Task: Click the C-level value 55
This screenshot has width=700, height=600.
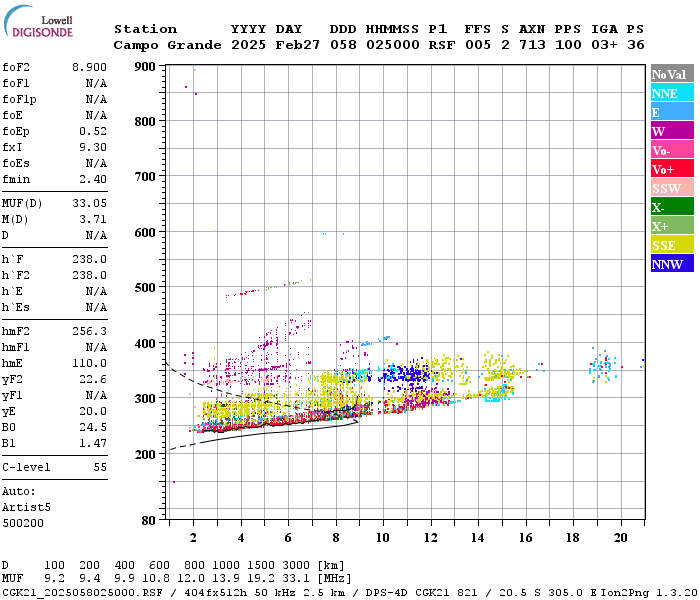Action: [x=100, y=467]
